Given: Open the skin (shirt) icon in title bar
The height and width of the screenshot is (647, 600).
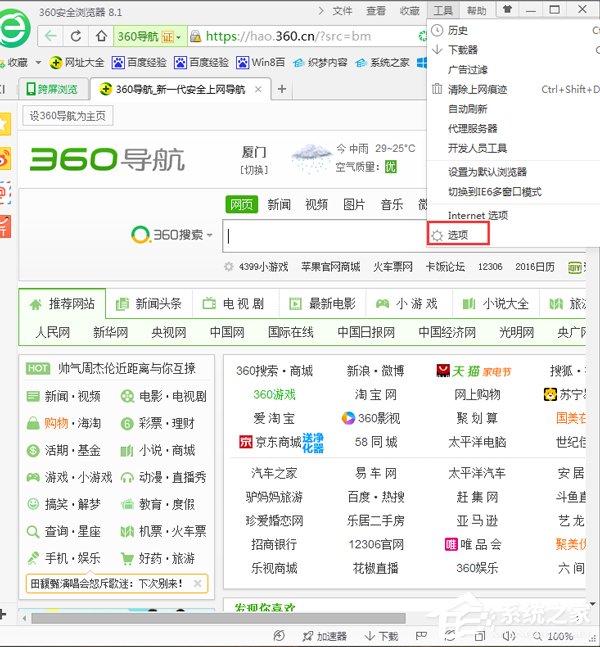Looking at the screenshot, I should click(508, 10).
